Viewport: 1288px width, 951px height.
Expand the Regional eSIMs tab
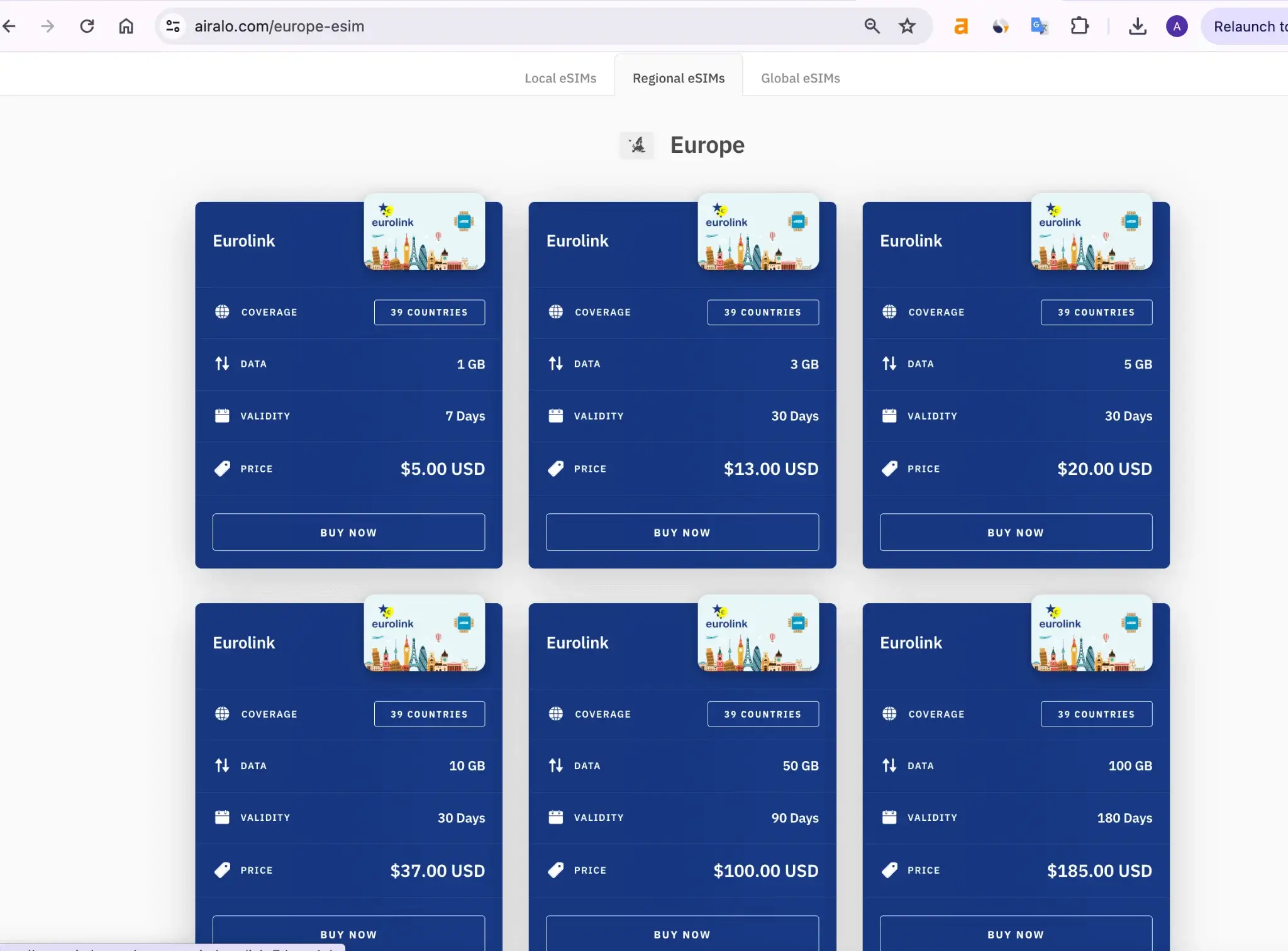point(678,78)
